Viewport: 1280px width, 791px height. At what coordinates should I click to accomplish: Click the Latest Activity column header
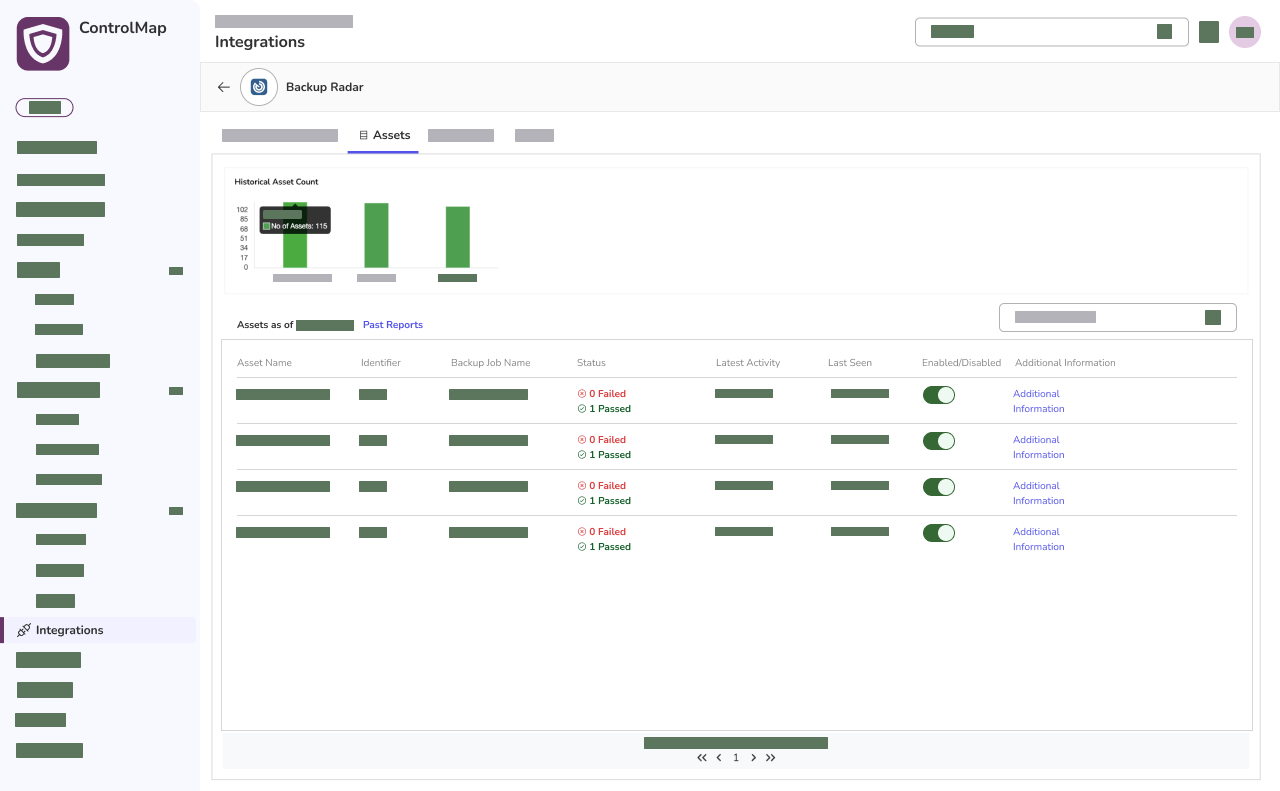[748, 363]
